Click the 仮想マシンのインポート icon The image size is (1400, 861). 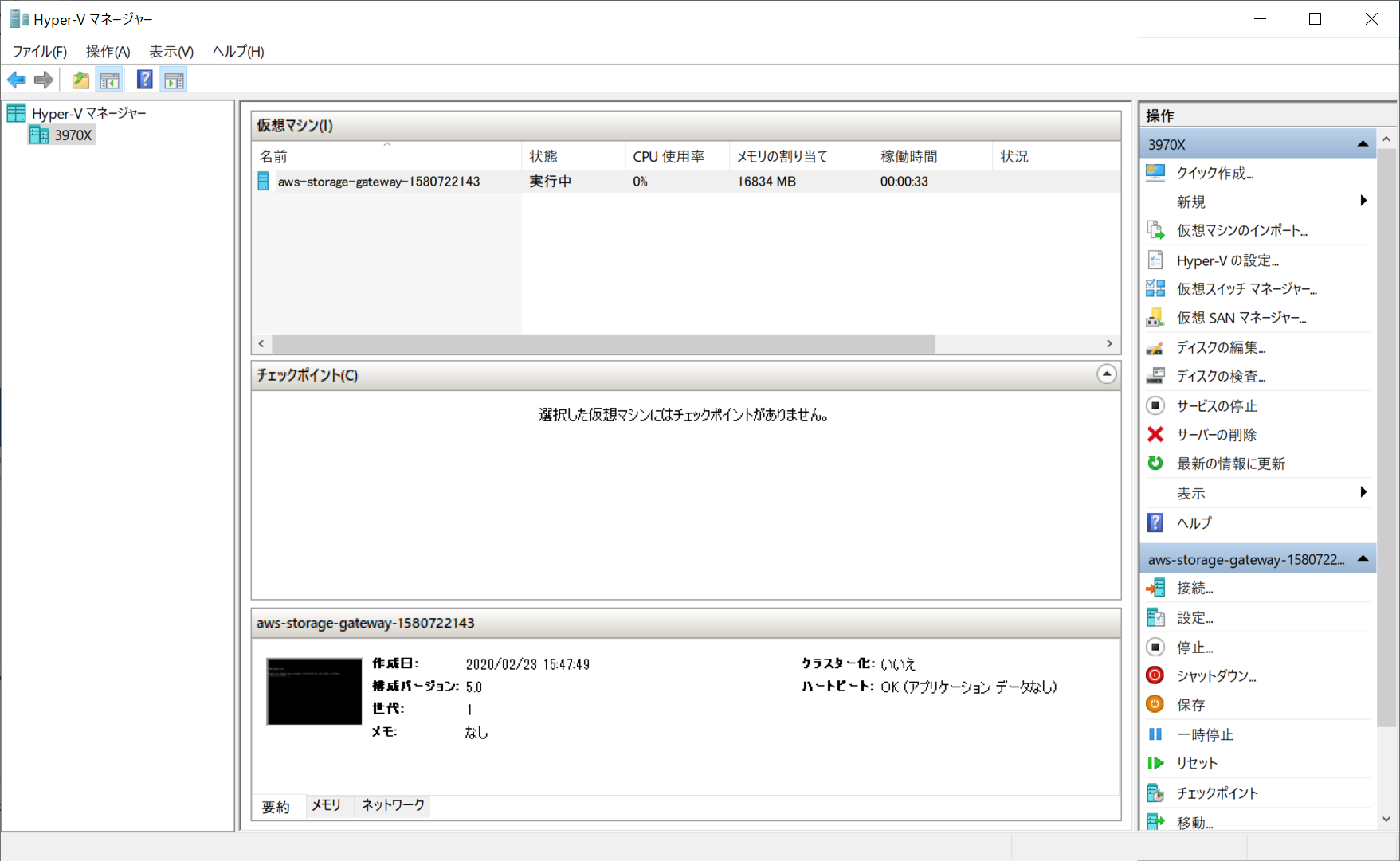coord(1155,230)
